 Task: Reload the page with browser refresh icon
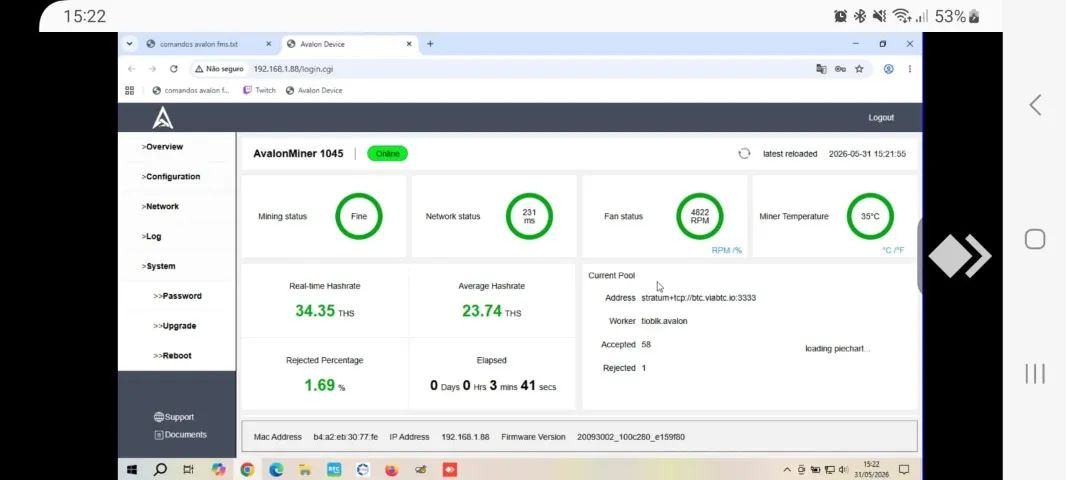(173, 69)
